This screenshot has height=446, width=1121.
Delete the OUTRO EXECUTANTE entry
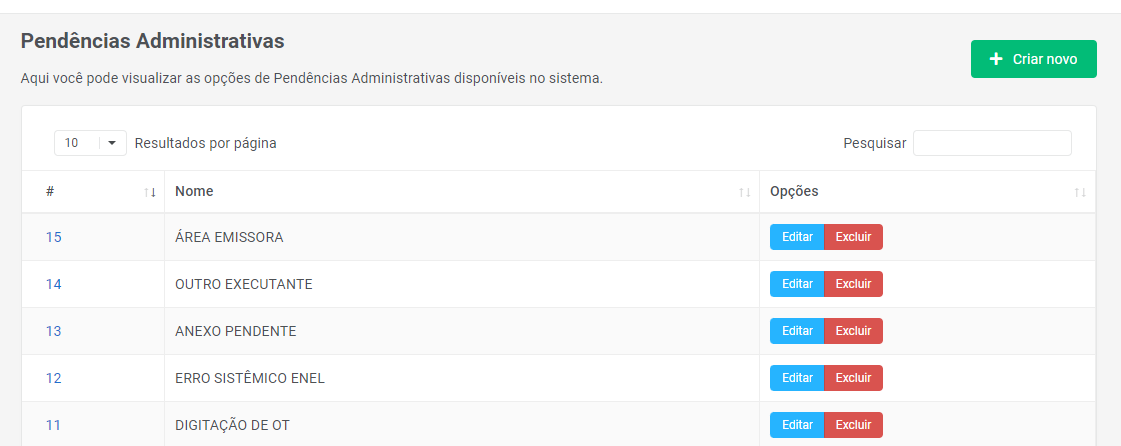coord(853,284)
